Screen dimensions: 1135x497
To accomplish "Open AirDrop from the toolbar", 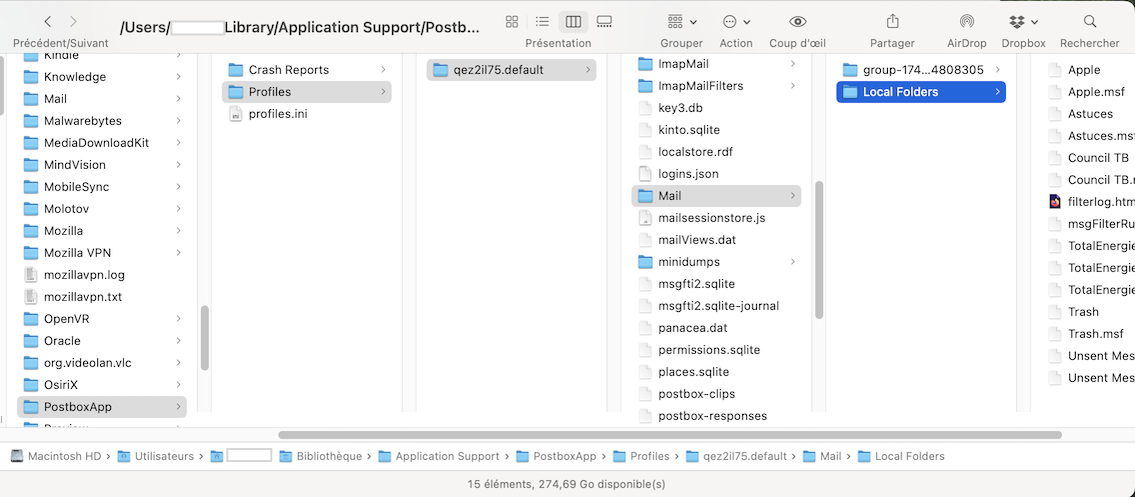I will click(966, 22).
